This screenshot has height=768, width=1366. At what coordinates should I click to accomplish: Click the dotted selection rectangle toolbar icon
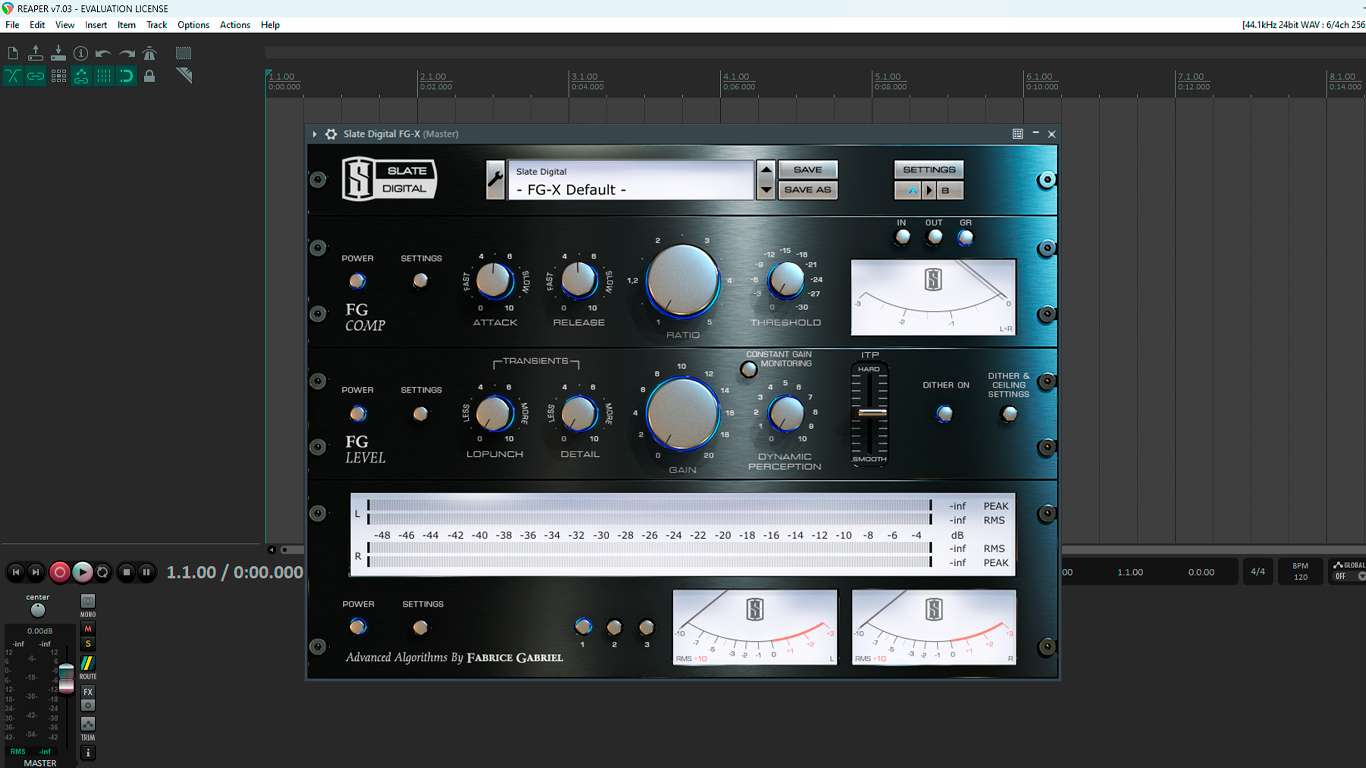click(184, 53)
